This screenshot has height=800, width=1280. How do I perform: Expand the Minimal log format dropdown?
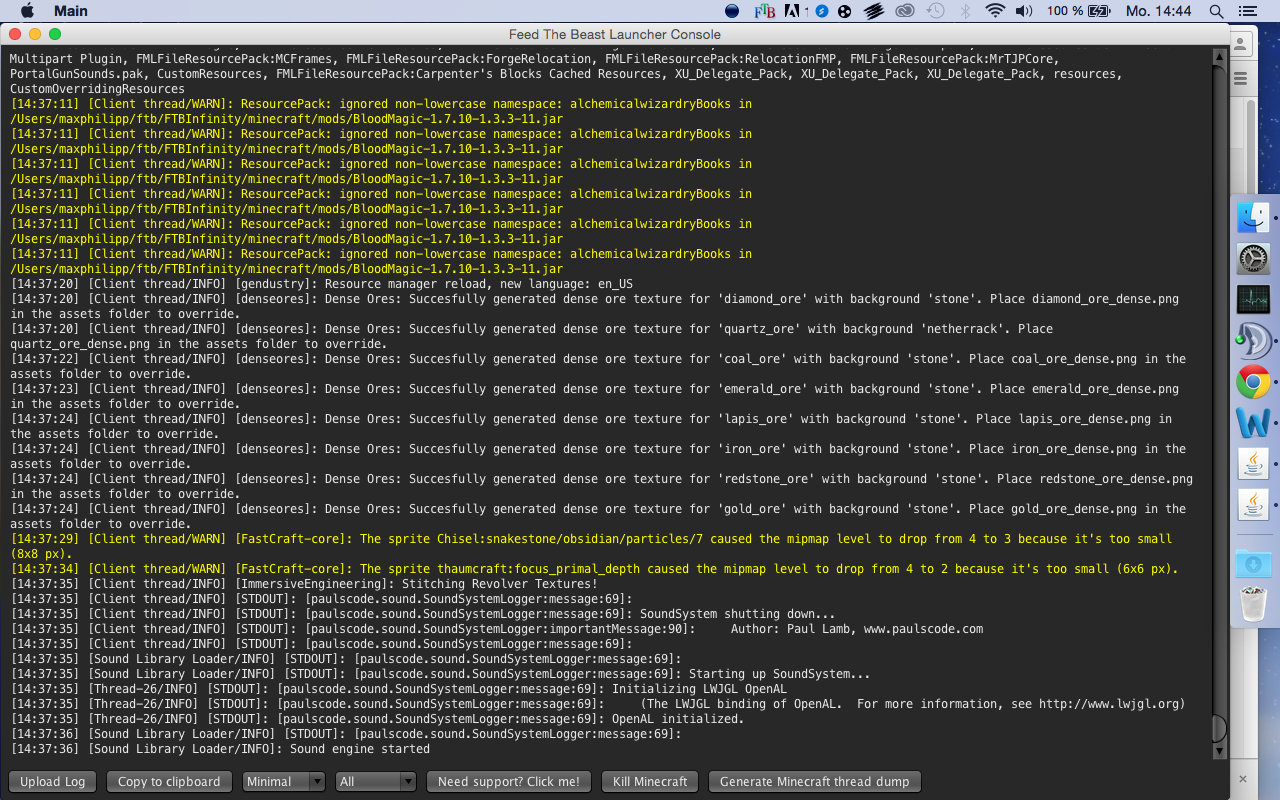coord(284,781)
